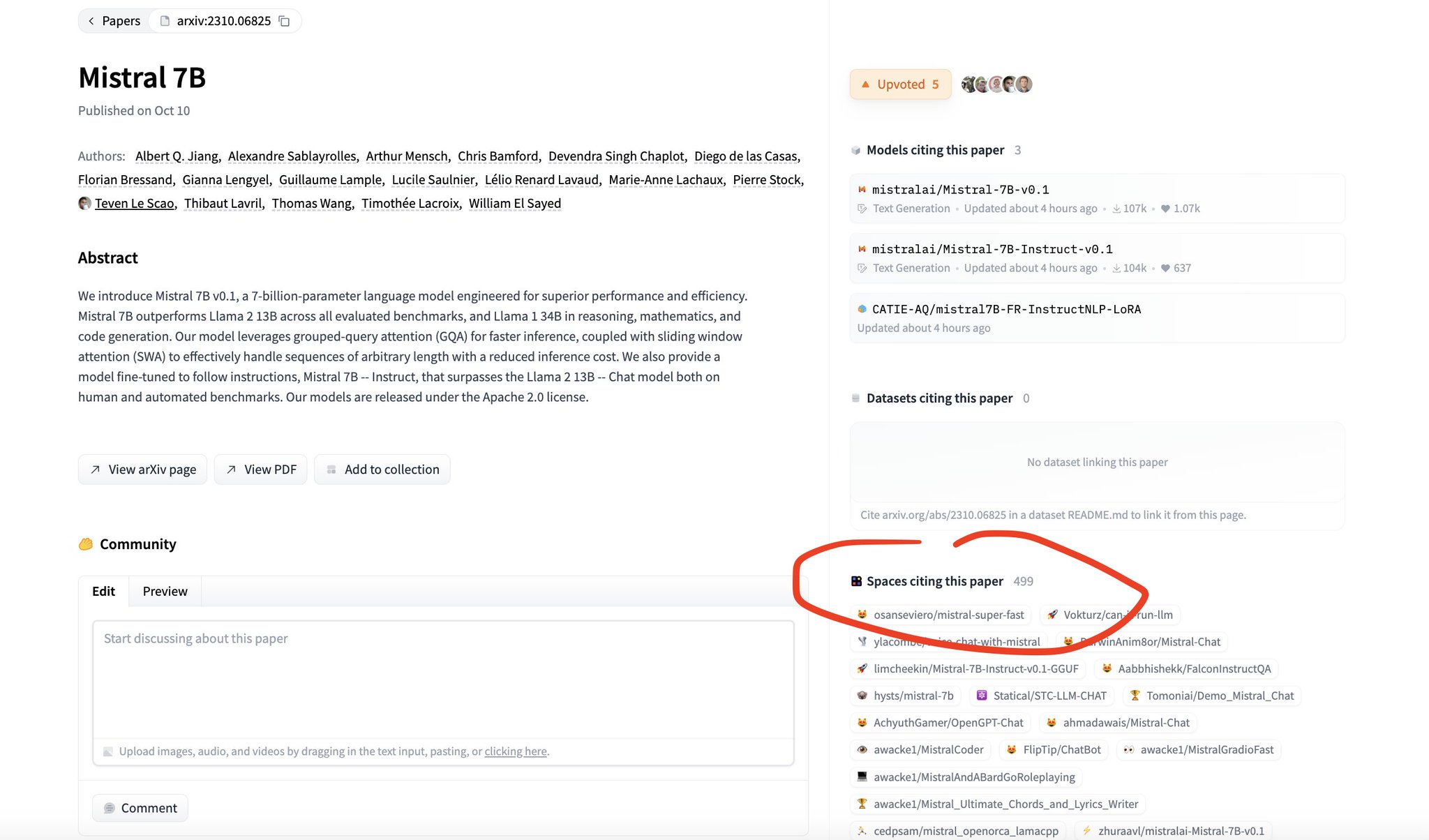Click the CATIE-AQ organization icon
Image resolution: width=1429 pixels, height=840 pixels.
pos(862,309)
